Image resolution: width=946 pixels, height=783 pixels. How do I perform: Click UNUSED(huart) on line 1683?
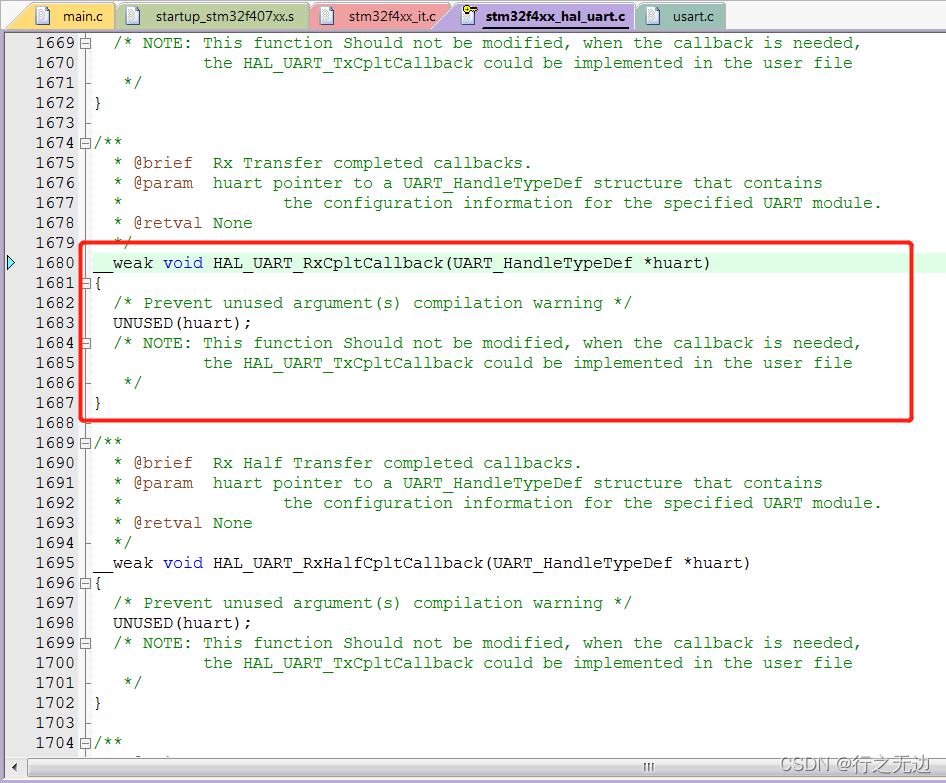[x=182, y=323]
